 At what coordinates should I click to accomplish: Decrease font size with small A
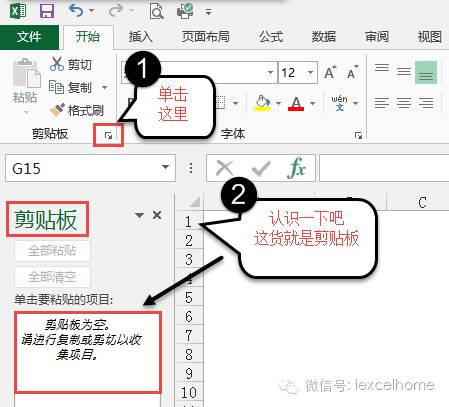click(352, 72)
